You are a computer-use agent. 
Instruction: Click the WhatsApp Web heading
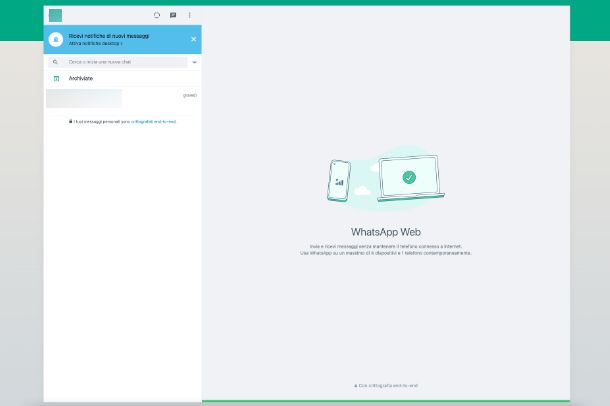(386, 232)
